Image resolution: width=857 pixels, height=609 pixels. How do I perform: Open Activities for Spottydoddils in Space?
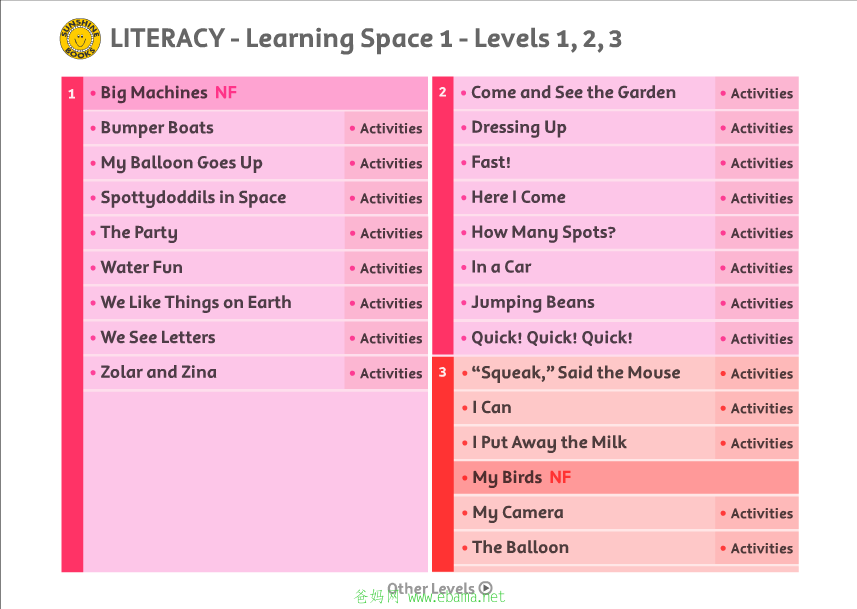[386, 198]
